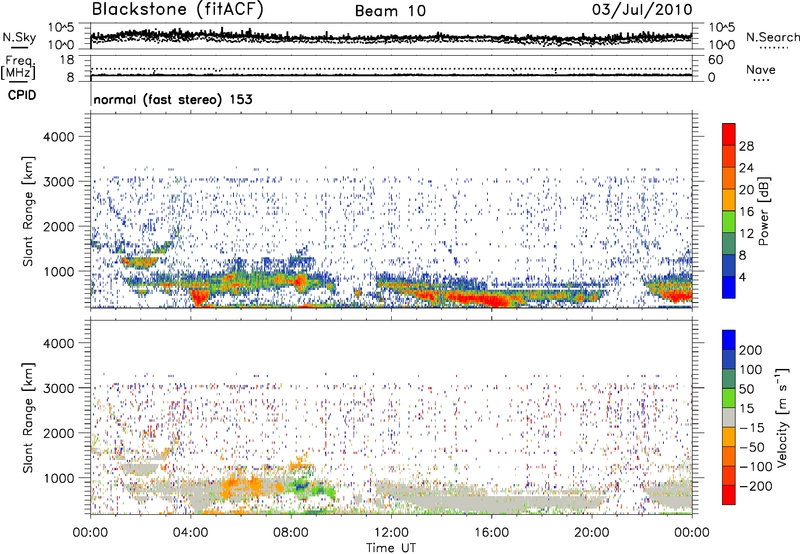Viewport: 800px width, 554px height.
Task: Click 'Slant Range [km]' label of power panel
Action: pos(28,211)
